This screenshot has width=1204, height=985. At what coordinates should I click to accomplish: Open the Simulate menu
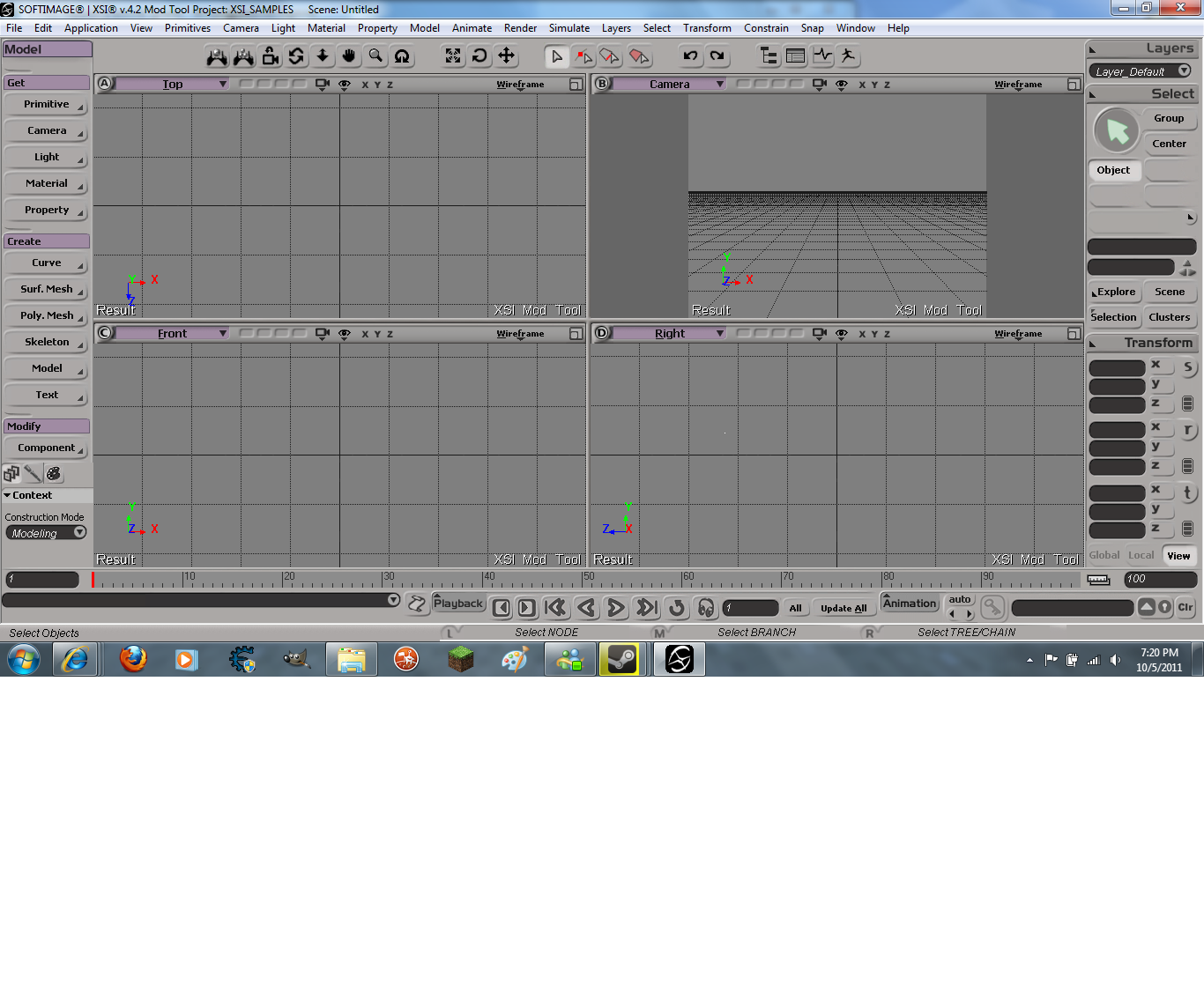click(569, 27)
